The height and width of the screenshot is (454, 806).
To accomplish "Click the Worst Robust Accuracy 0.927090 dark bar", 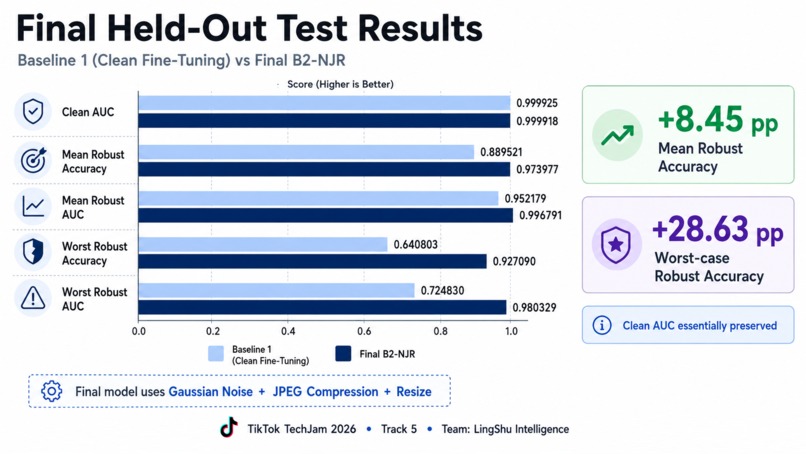I will pyautogui.click(x=313, y=261).
